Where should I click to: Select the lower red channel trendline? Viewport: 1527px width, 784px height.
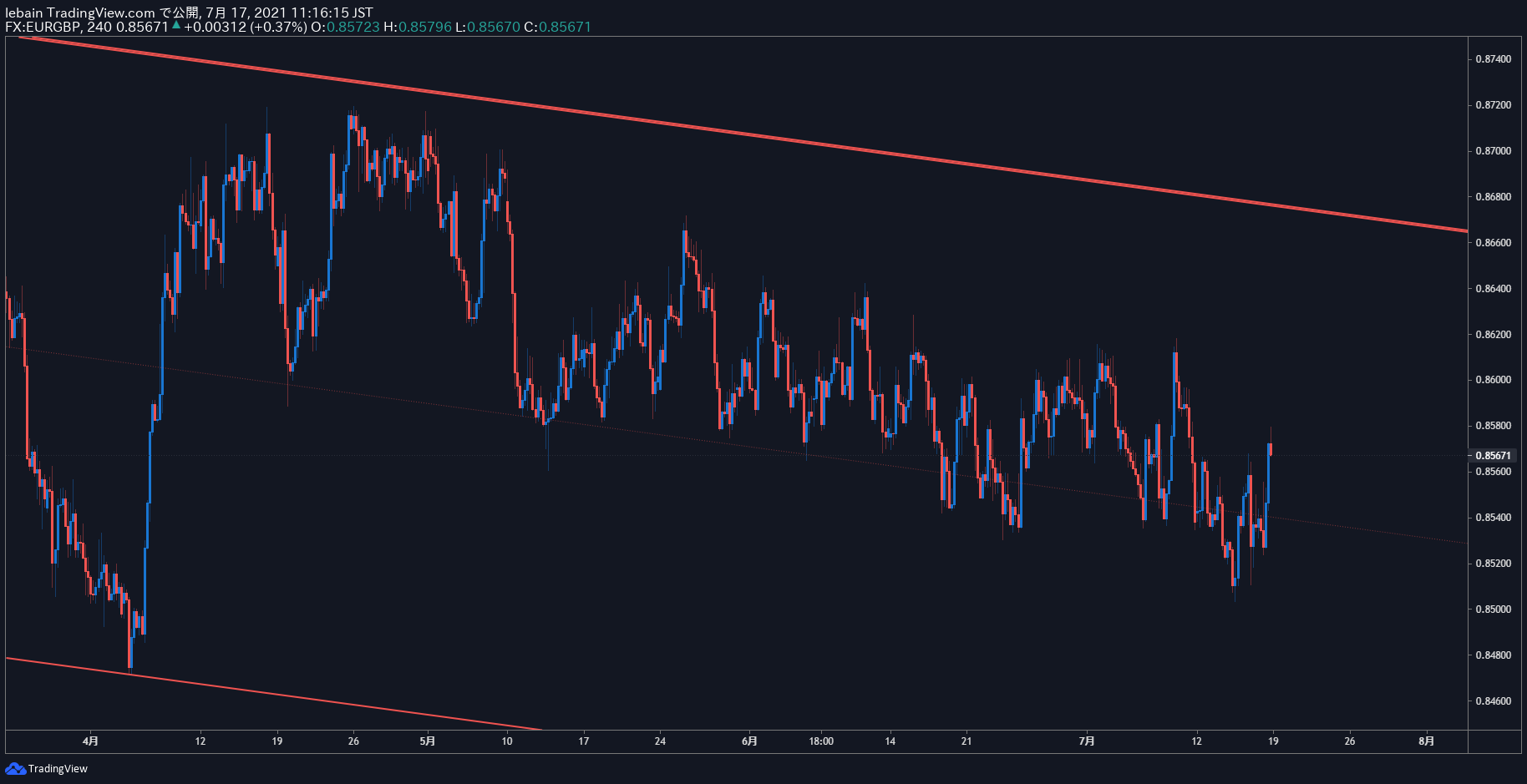(x=274, y=695)
